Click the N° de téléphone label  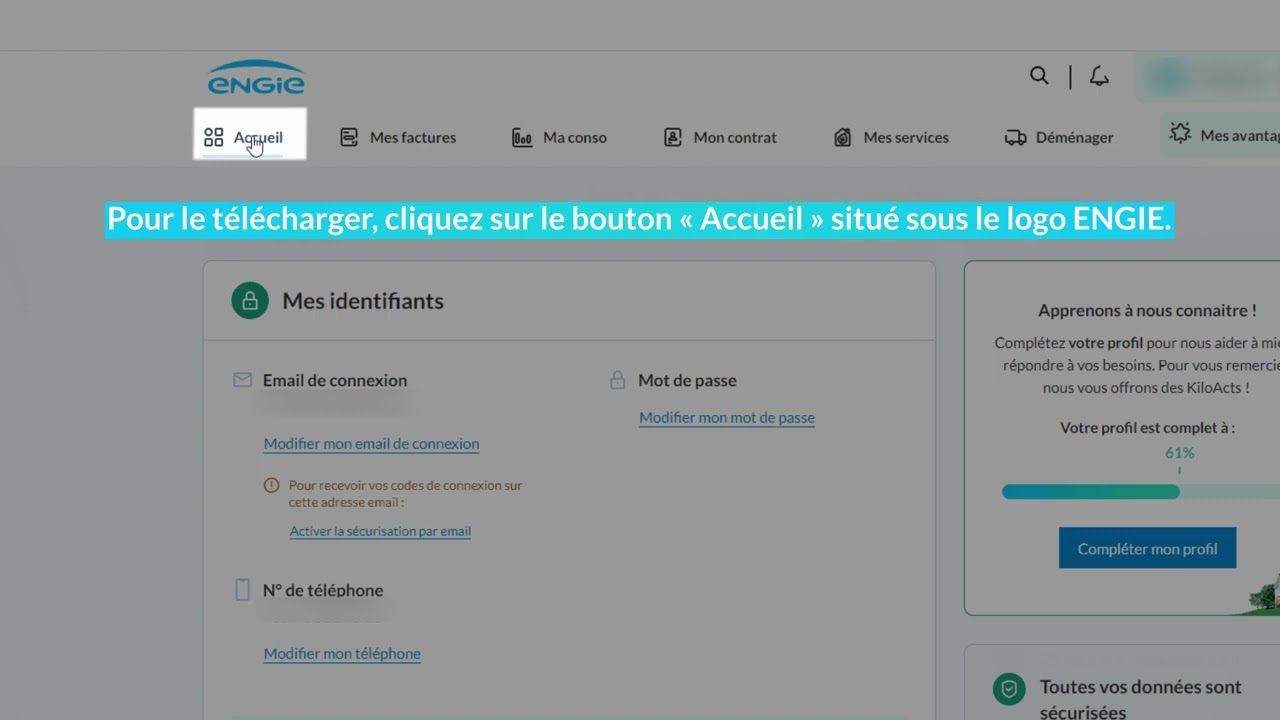pos(323,590)
